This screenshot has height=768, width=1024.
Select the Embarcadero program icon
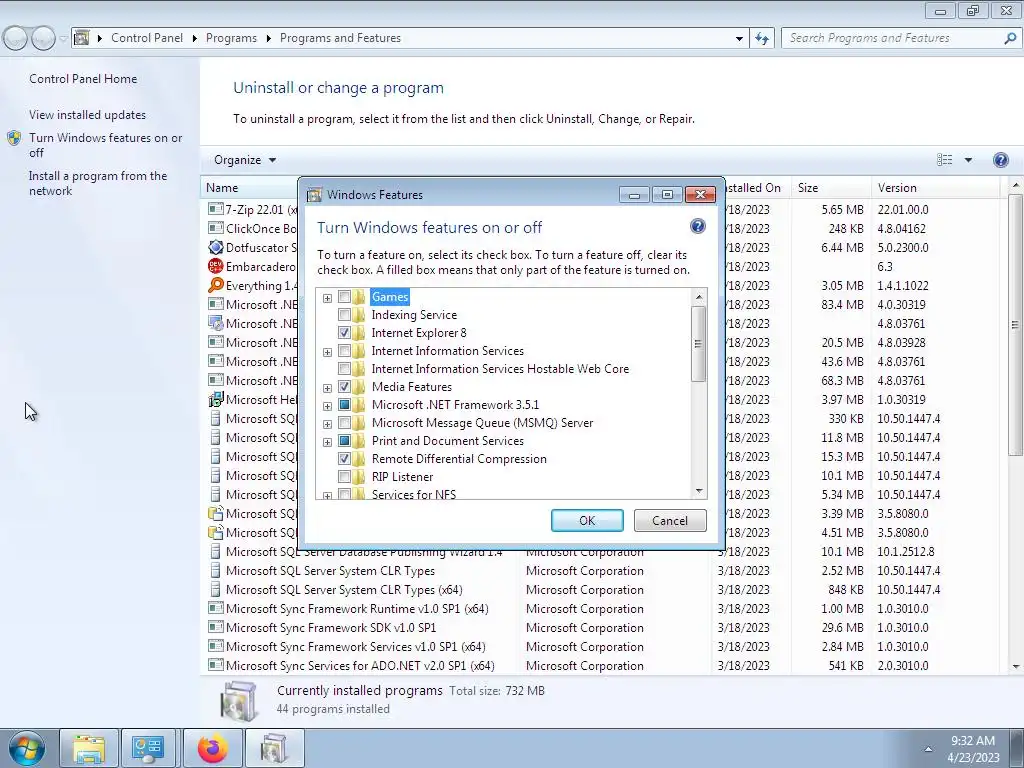[x=216, y=266]
